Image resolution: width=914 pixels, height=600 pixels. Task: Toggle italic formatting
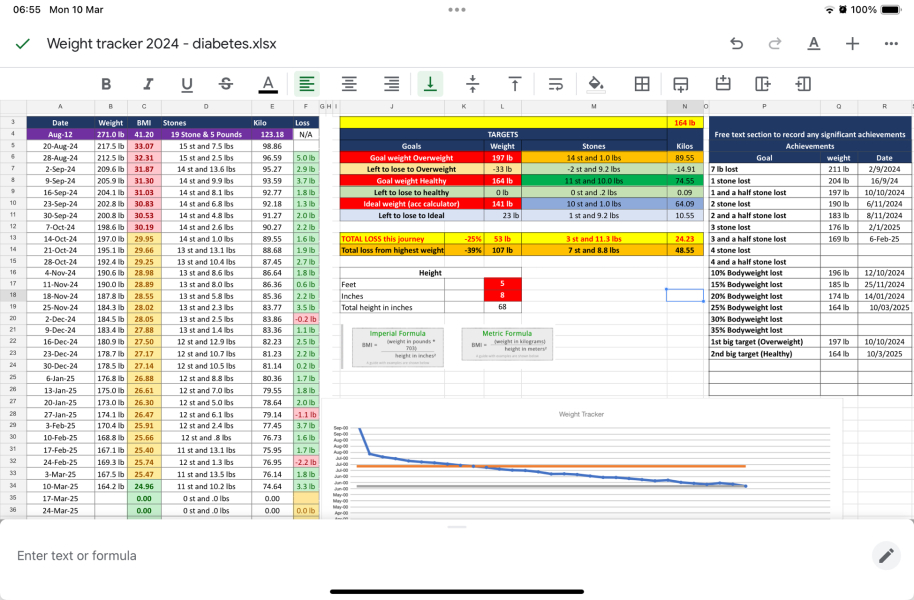[148, 83]
